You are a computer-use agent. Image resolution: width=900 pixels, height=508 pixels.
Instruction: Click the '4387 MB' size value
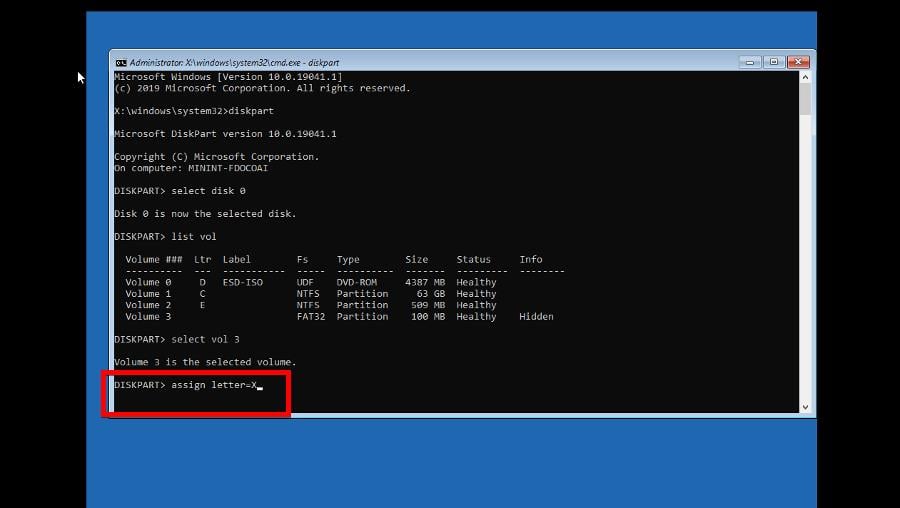pos(425,282)
